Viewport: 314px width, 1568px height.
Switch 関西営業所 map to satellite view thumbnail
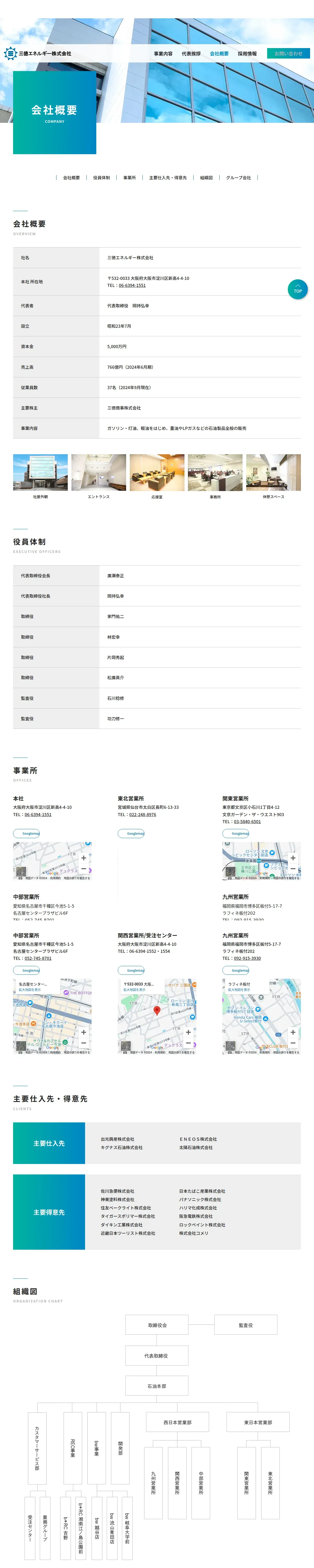126,1046
